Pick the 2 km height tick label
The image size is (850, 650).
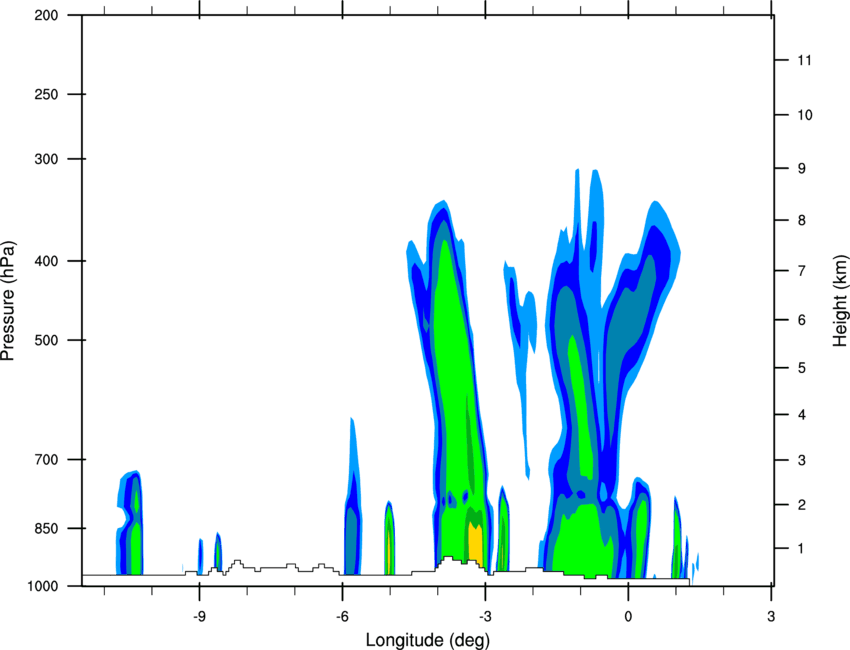[801, 505]
